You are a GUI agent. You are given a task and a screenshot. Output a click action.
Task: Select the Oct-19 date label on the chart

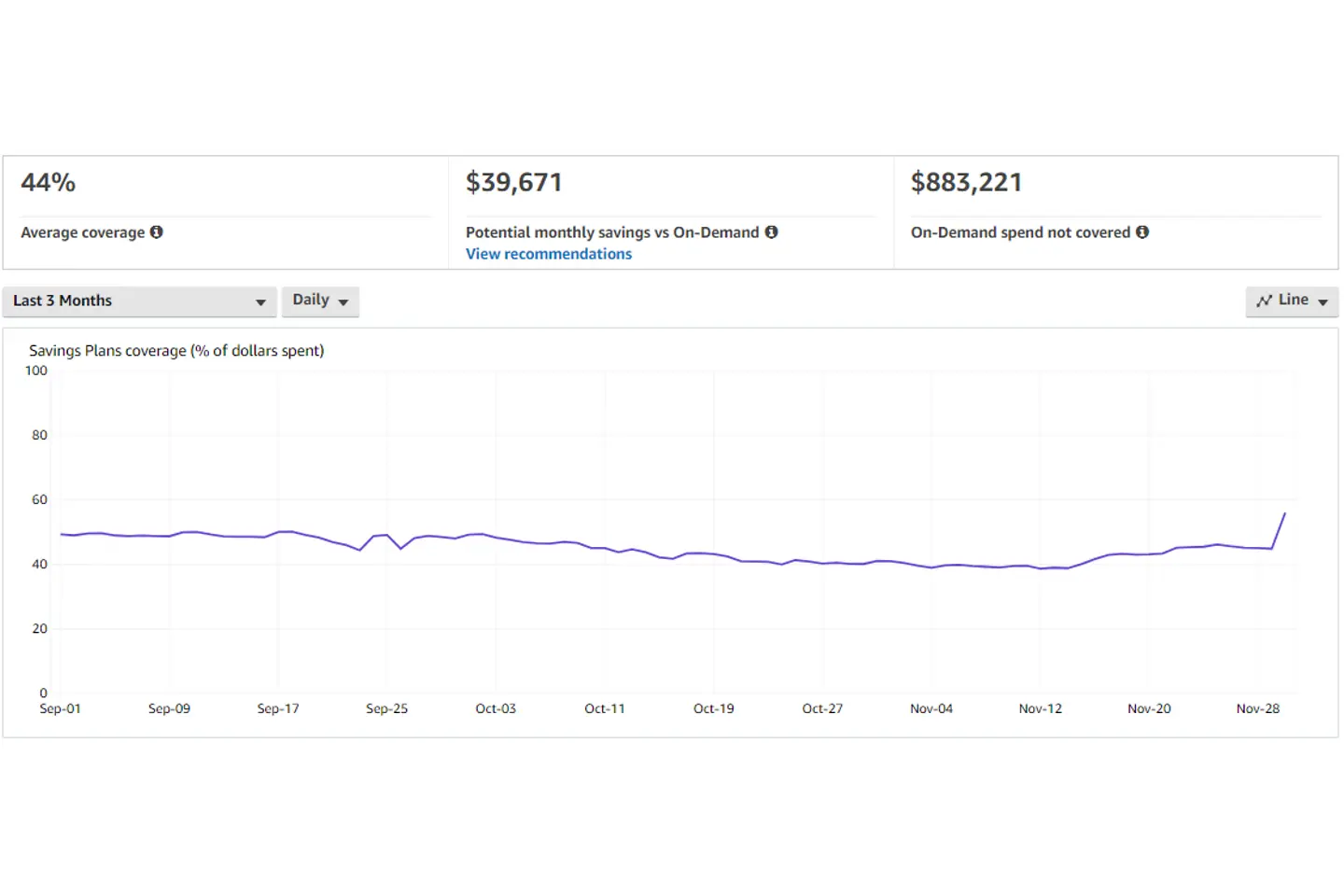point(713,709)
